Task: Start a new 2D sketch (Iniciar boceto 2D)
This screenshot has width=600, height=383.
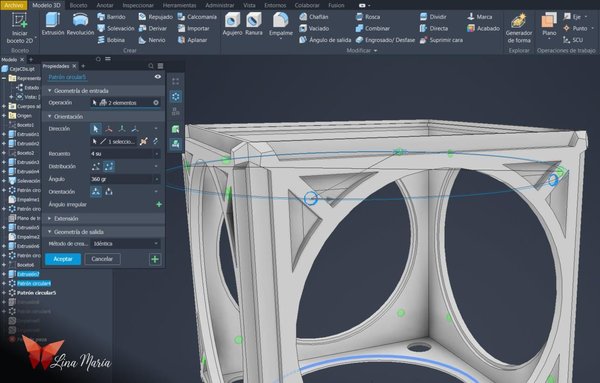Action: coord(20,28)
